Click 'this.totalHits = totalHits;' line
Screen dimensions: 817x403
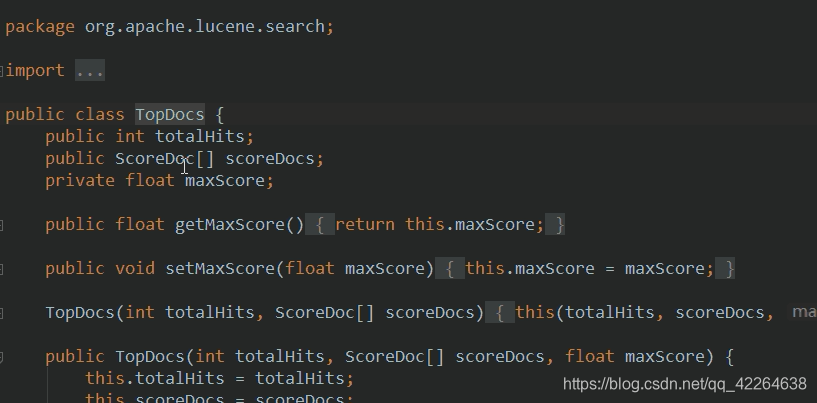219,378
